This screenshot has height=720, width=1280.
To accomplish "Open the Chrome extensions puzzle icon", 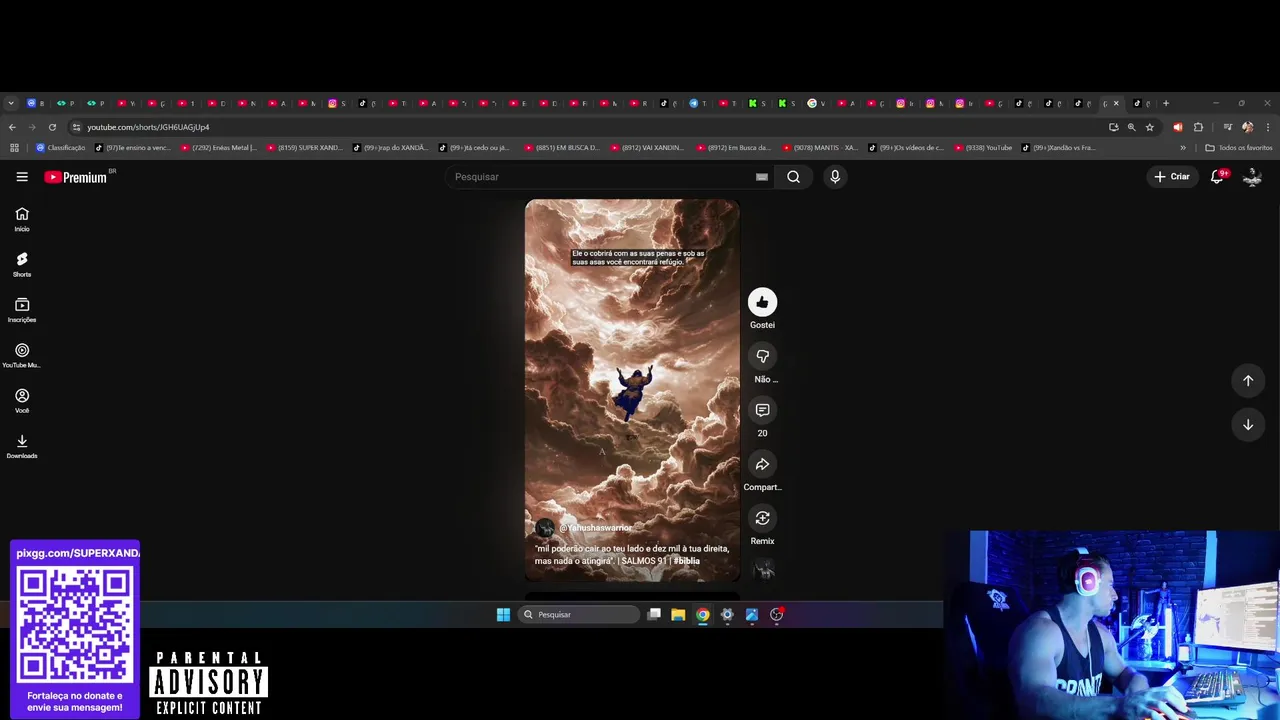I will point(1198,127).
